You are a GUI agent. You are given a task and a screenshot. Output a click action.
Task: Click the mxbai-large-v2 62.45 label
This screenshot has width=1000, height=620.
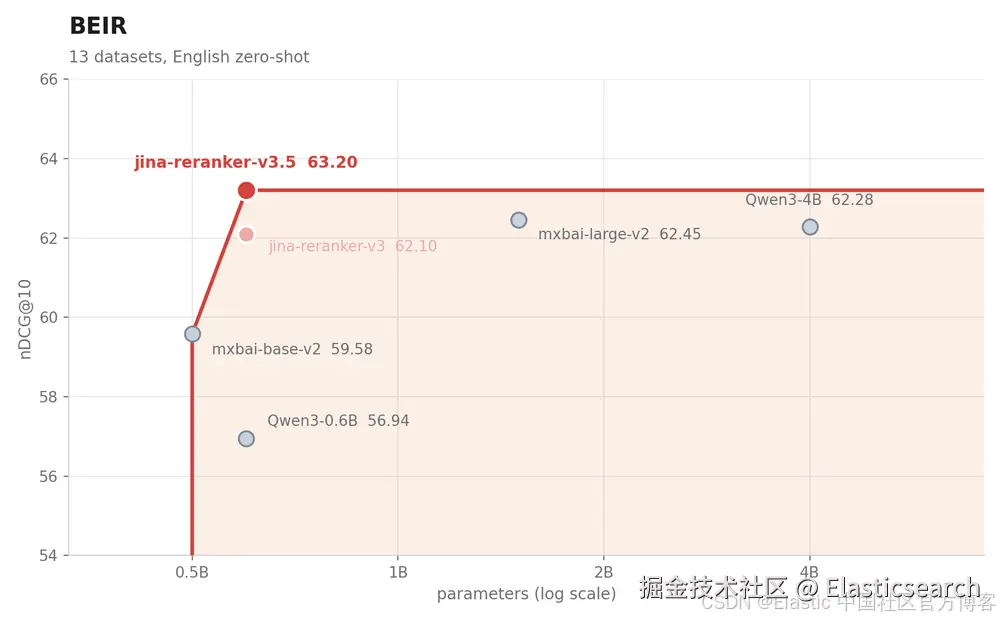pyautogui.click(x=619, y=234)
